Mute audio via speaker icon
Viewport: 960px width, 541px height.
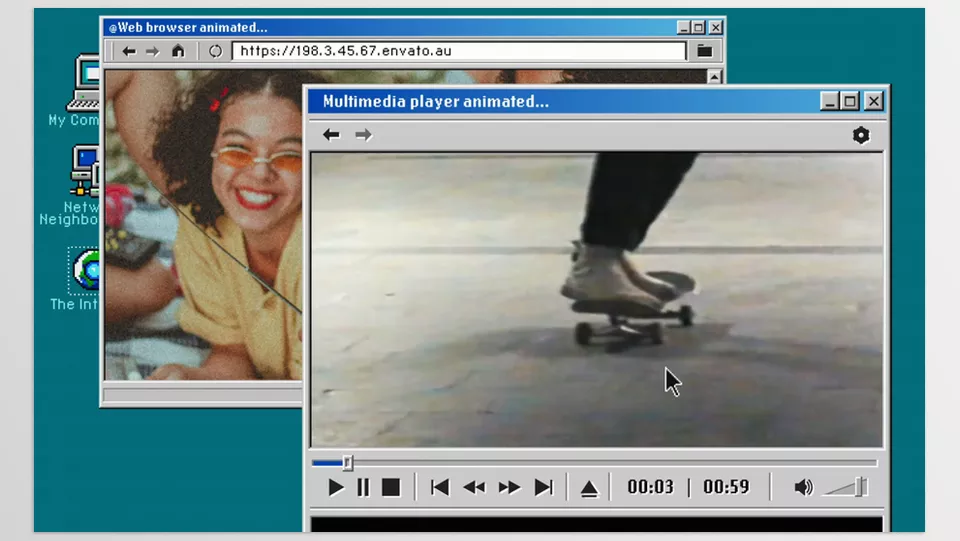click(x=803, y=487)
